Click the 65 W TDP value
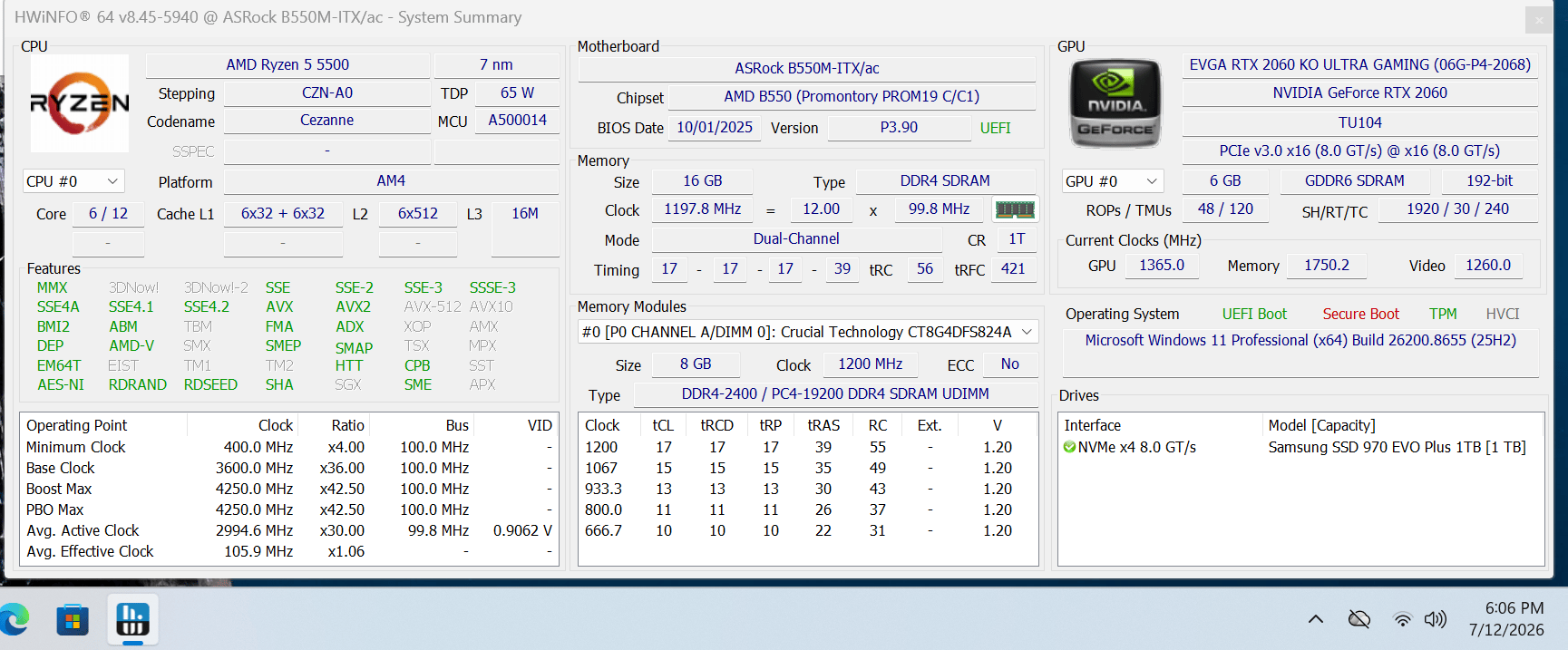The image size is (1568, 650). pyautogui.click(x=517, y=93)
